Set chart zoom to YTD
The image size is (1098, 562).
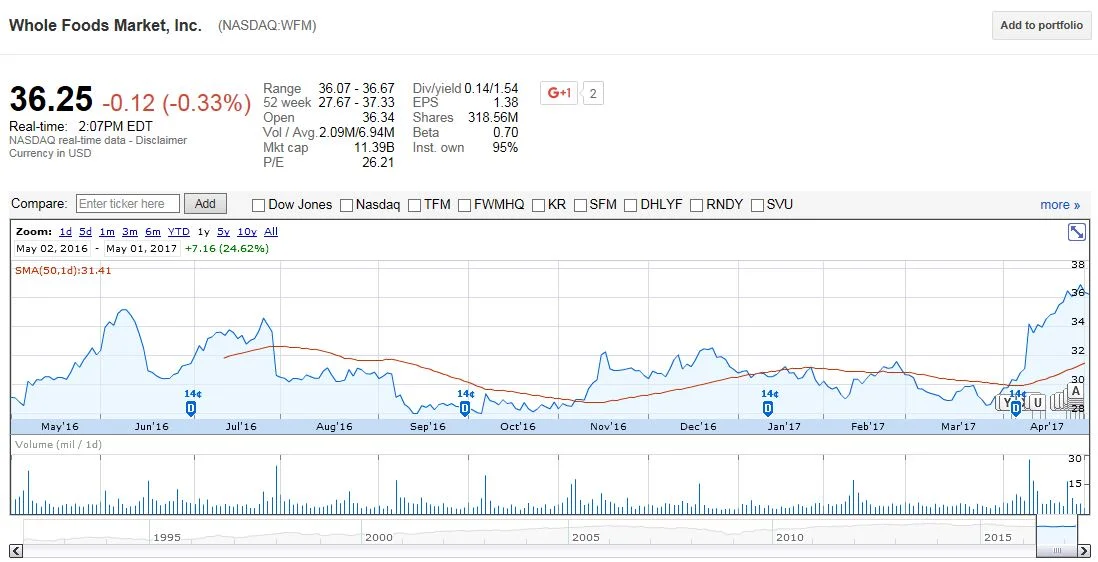[179, 232]
